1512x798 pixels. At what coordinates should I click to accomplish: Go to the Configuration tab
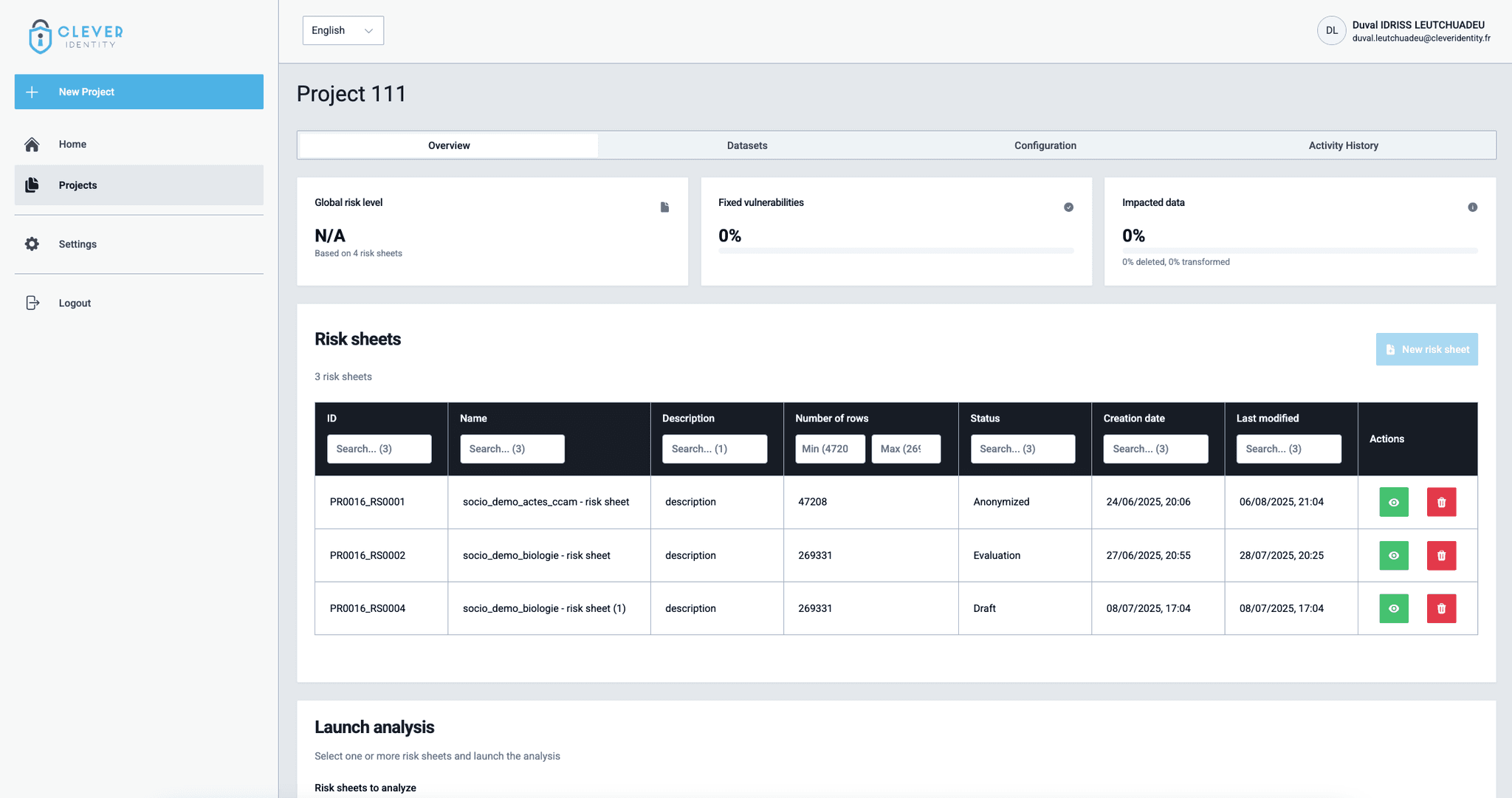[x=1045, y=145]
